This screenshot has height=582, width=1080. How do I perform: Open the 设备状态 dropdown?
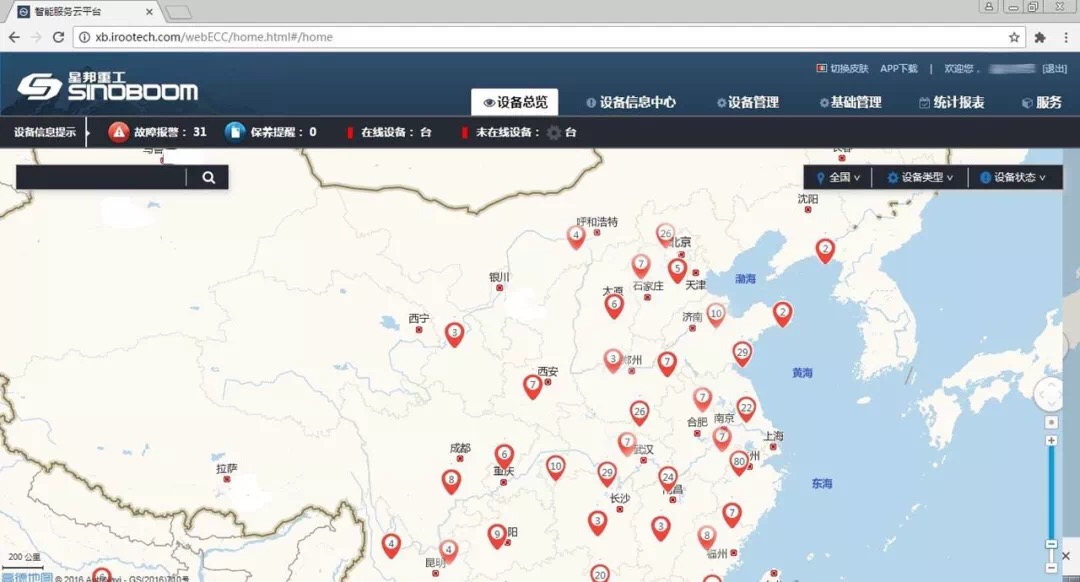click(x=1013, y=178)
